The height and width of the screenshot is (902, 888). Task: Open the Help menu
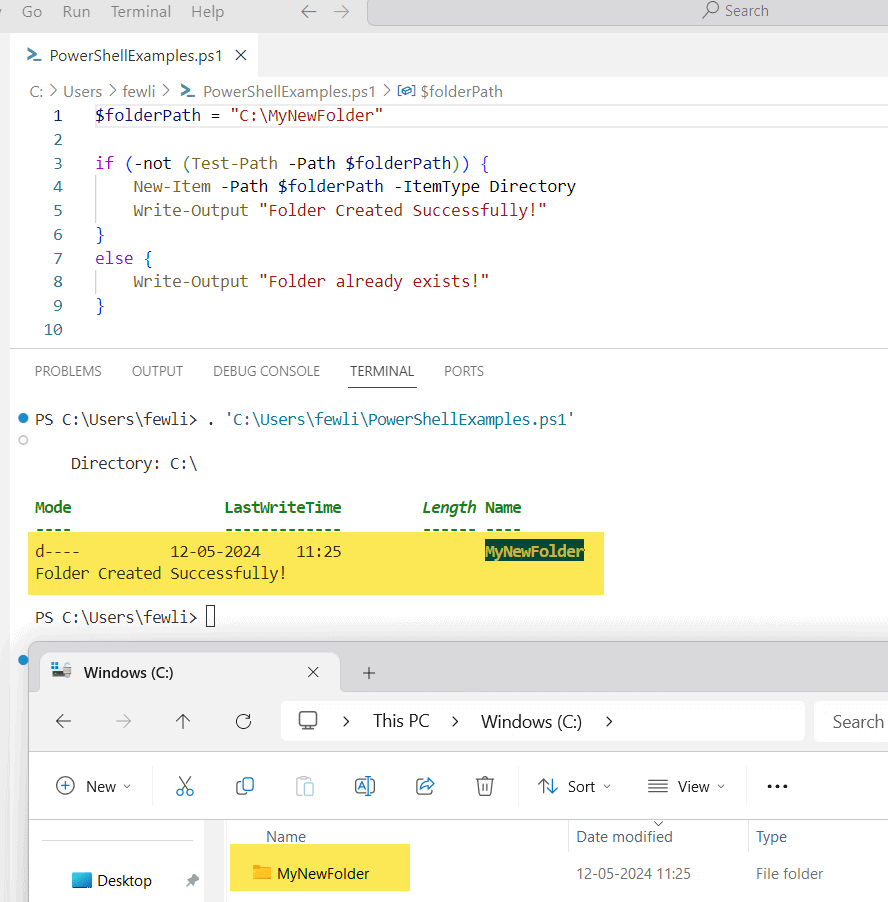tap(208, 12)
